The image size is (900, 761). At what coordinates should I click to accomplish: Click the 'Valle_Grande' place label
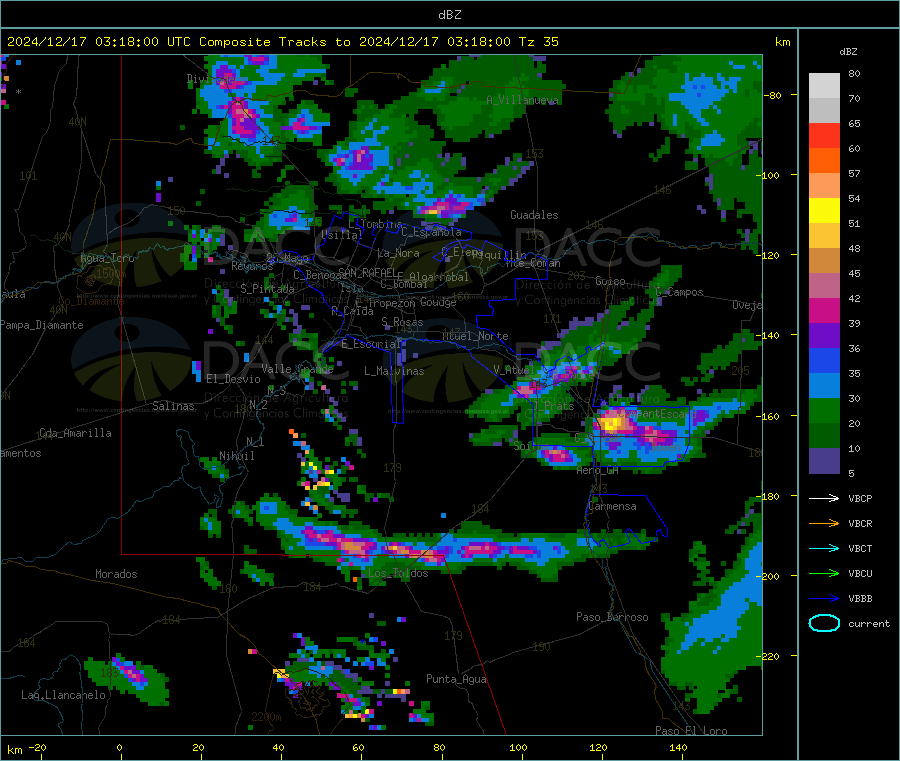(297, 368)
